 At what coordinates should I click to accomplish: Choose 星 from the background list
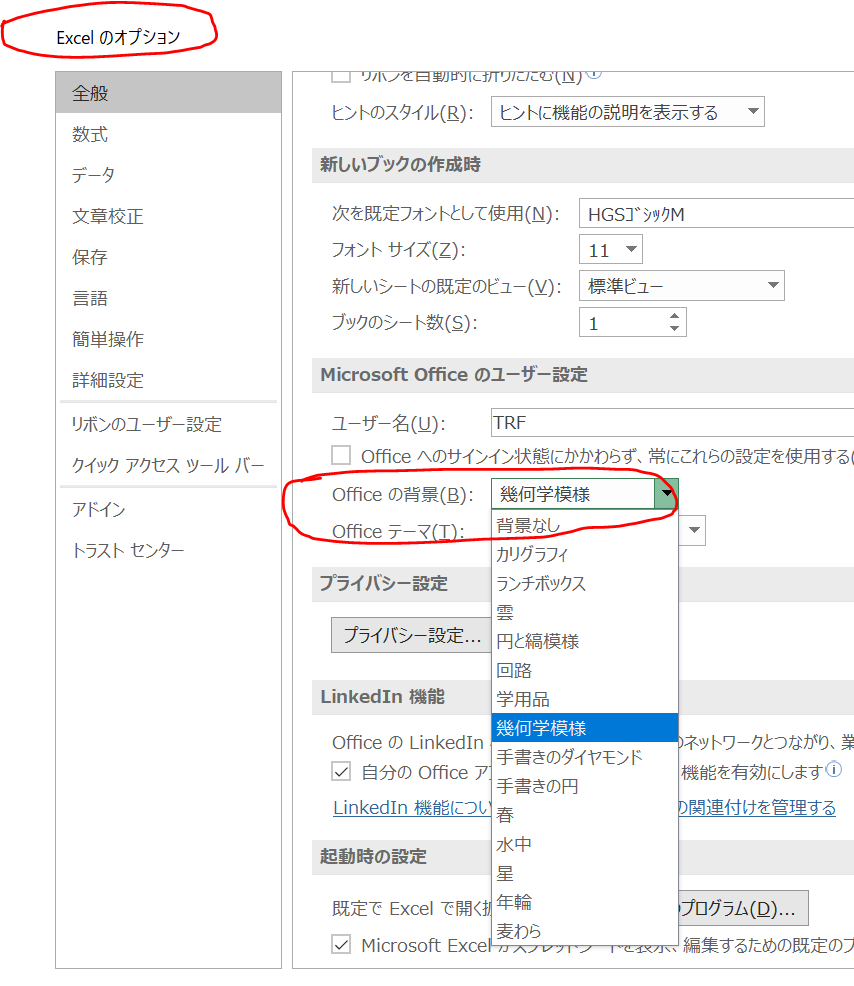point(585,873)
